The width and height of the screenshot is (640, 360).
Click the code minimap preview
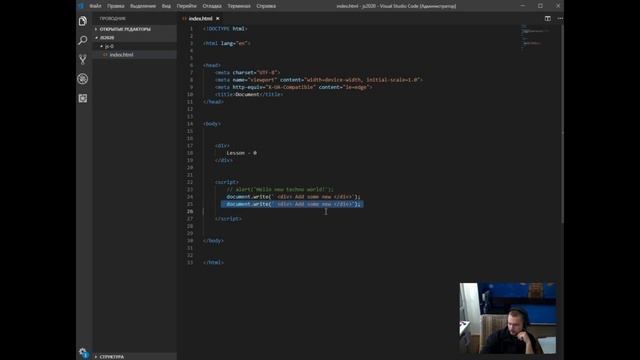pyautogui.click(x=535, y=38)
